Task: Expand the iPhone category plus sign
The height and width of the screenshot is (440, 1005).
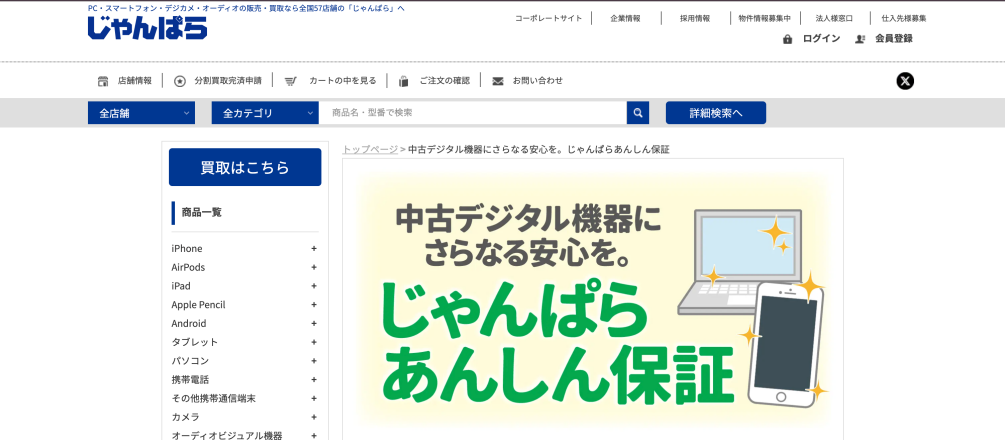Action: [x=313, y=249]
